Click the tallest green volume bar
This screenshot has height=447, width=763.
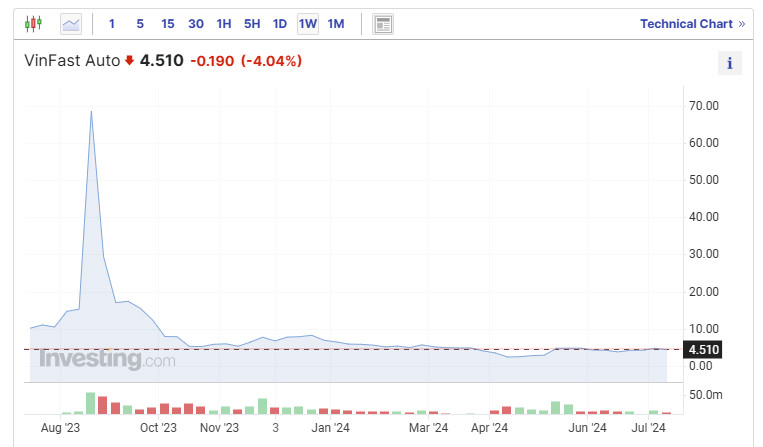pos(91,403)
